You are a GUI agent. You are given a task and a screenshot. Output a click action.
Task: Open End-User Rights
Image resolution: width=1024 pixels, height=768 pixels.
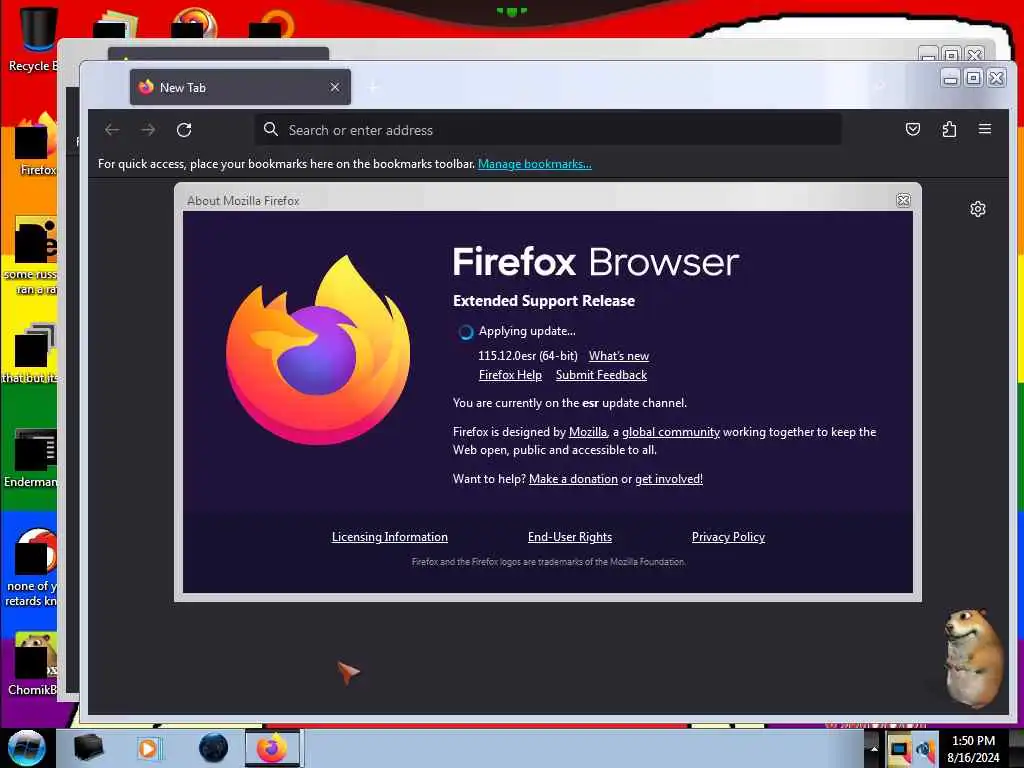(x=569, y=537)
